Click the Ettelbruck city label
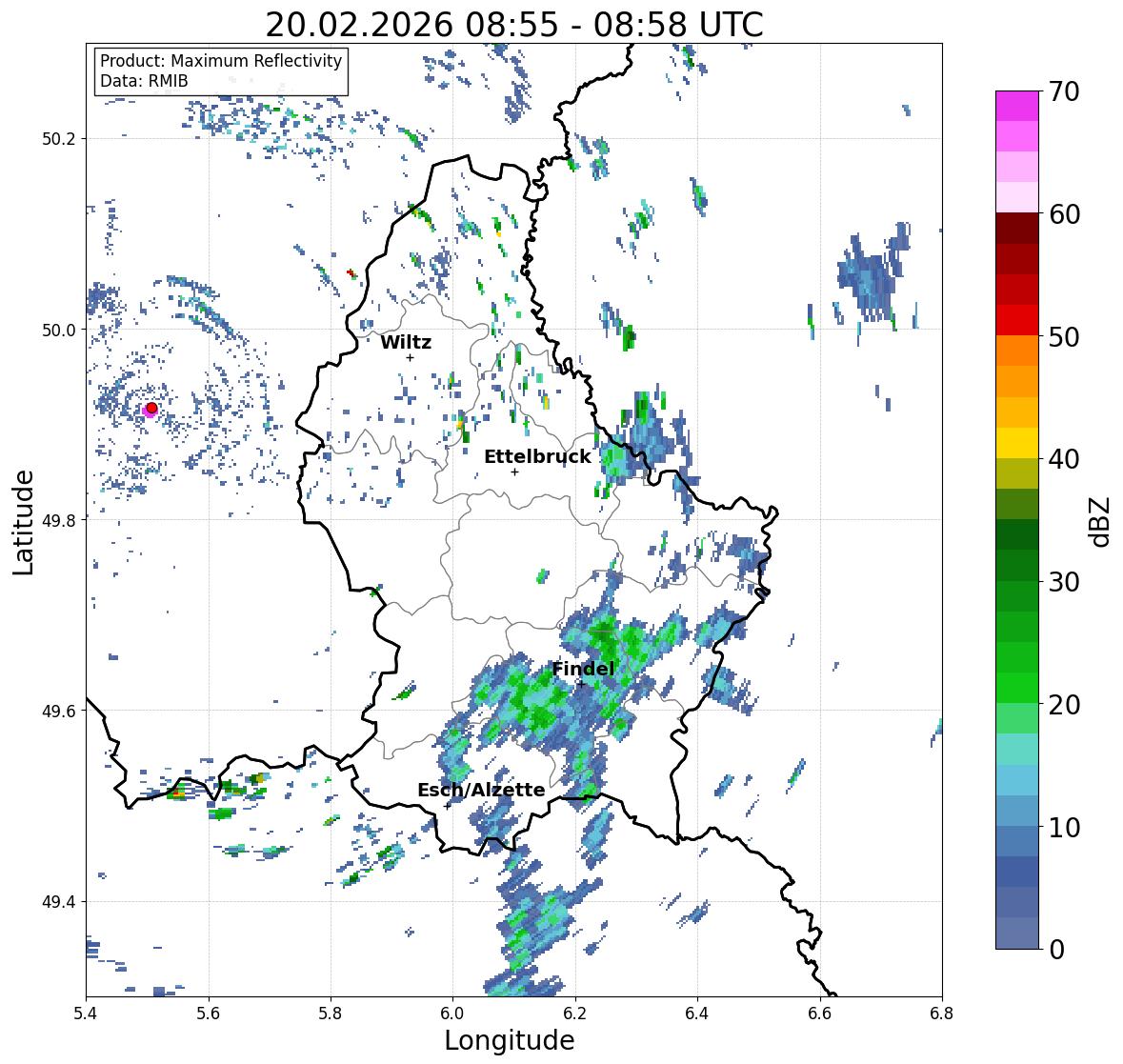Viewport: 1123px width, 1064px height. tap(537, 457)
